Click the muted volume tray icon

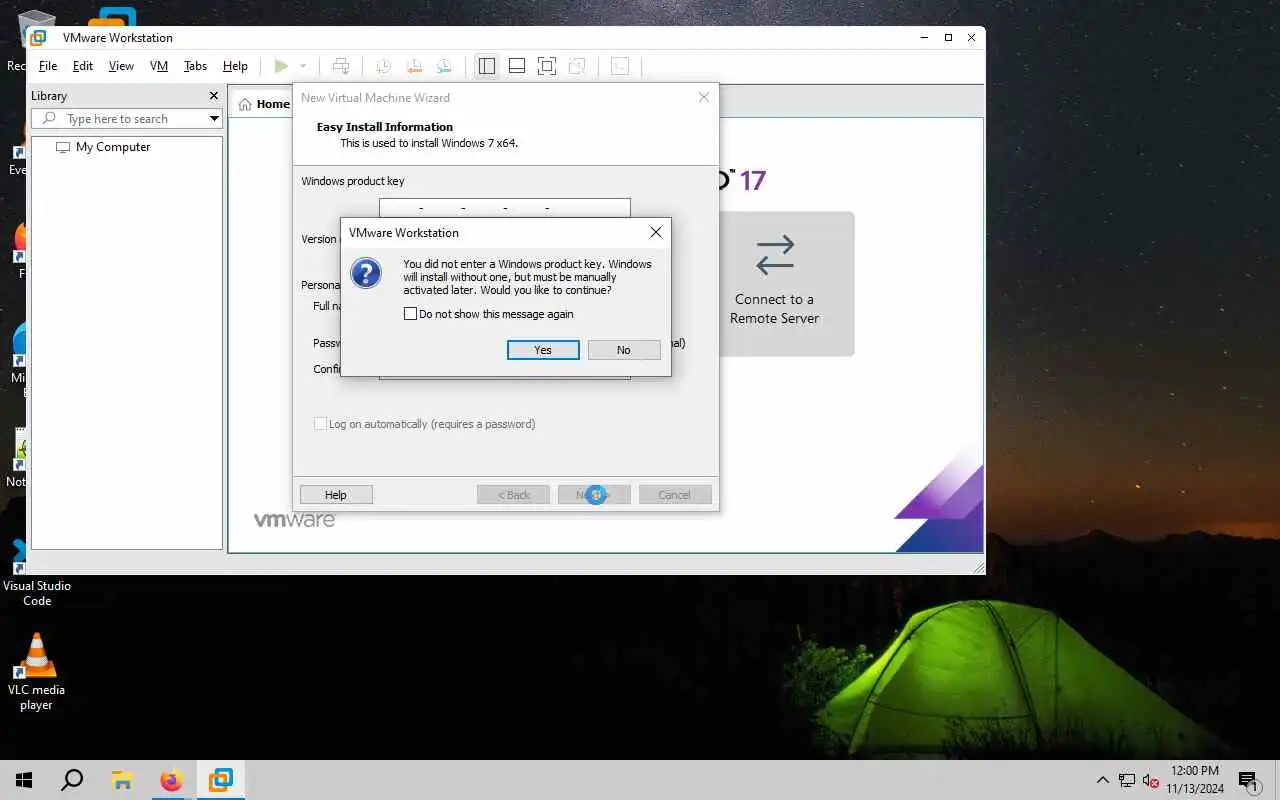(1151, 780)
